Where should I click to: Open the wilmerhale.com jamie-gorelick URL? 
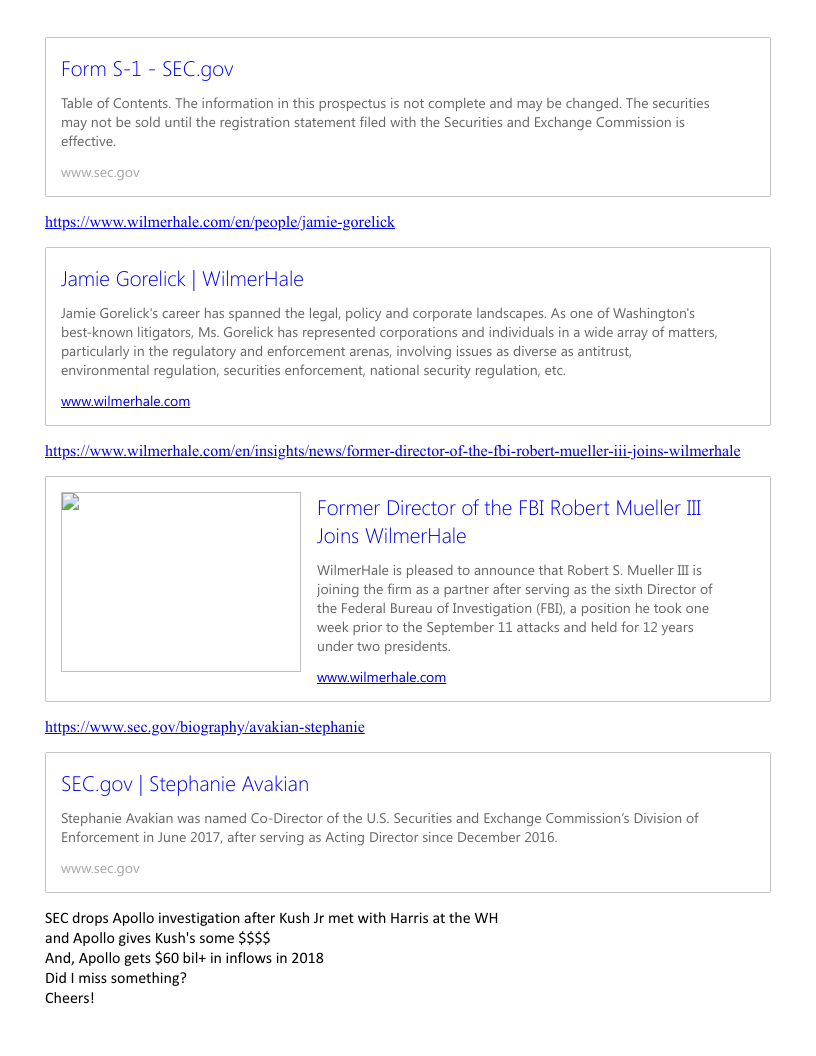(220, 222)
